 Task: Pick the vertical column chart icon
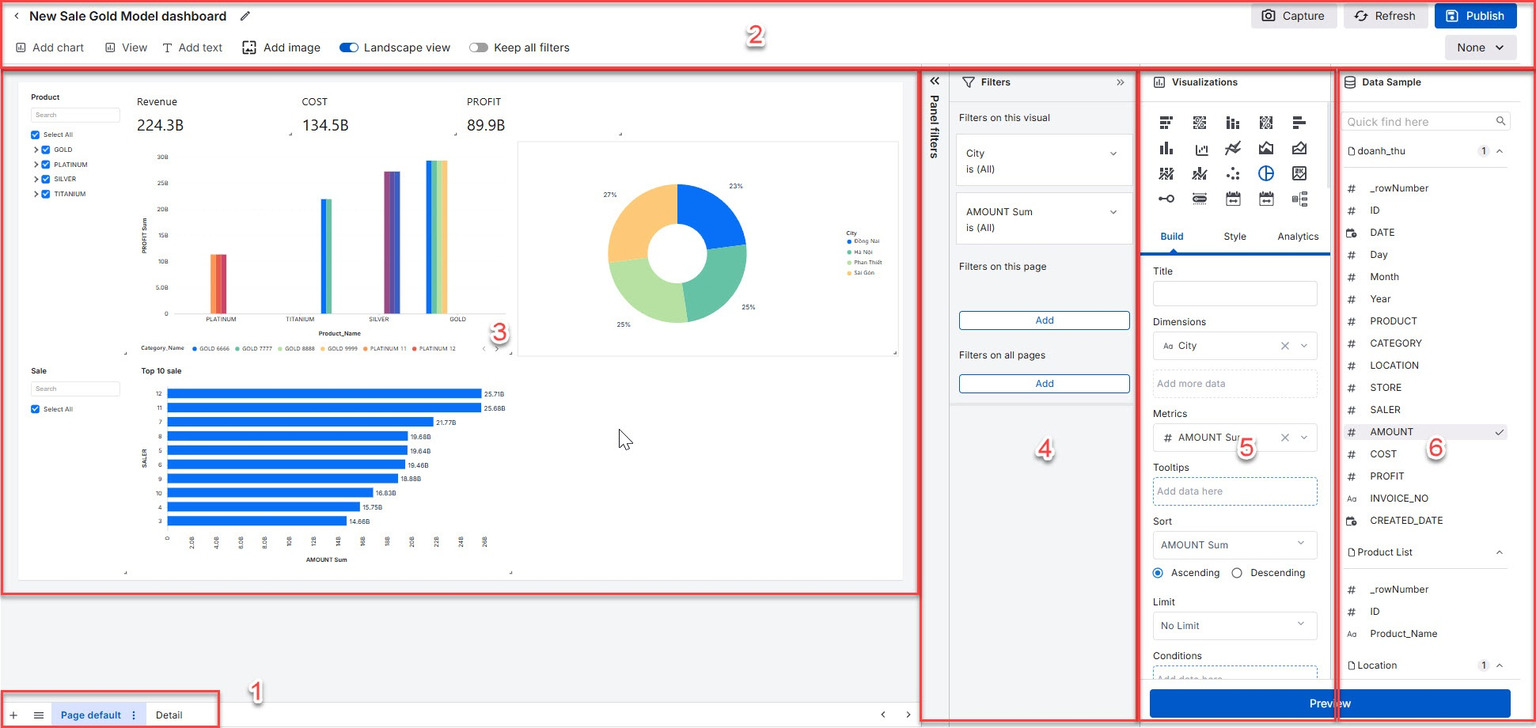[1166, 149]
